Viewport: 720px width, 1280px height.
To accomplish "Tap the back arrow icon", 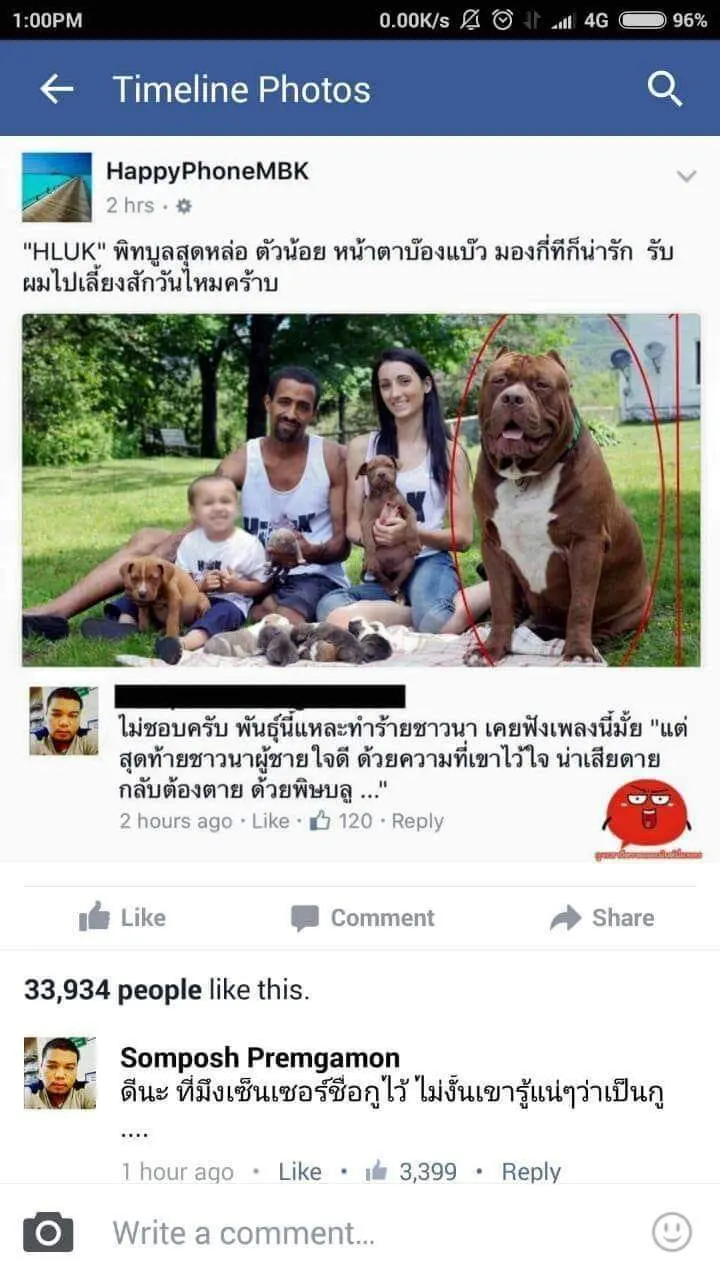I will [57, 89].
